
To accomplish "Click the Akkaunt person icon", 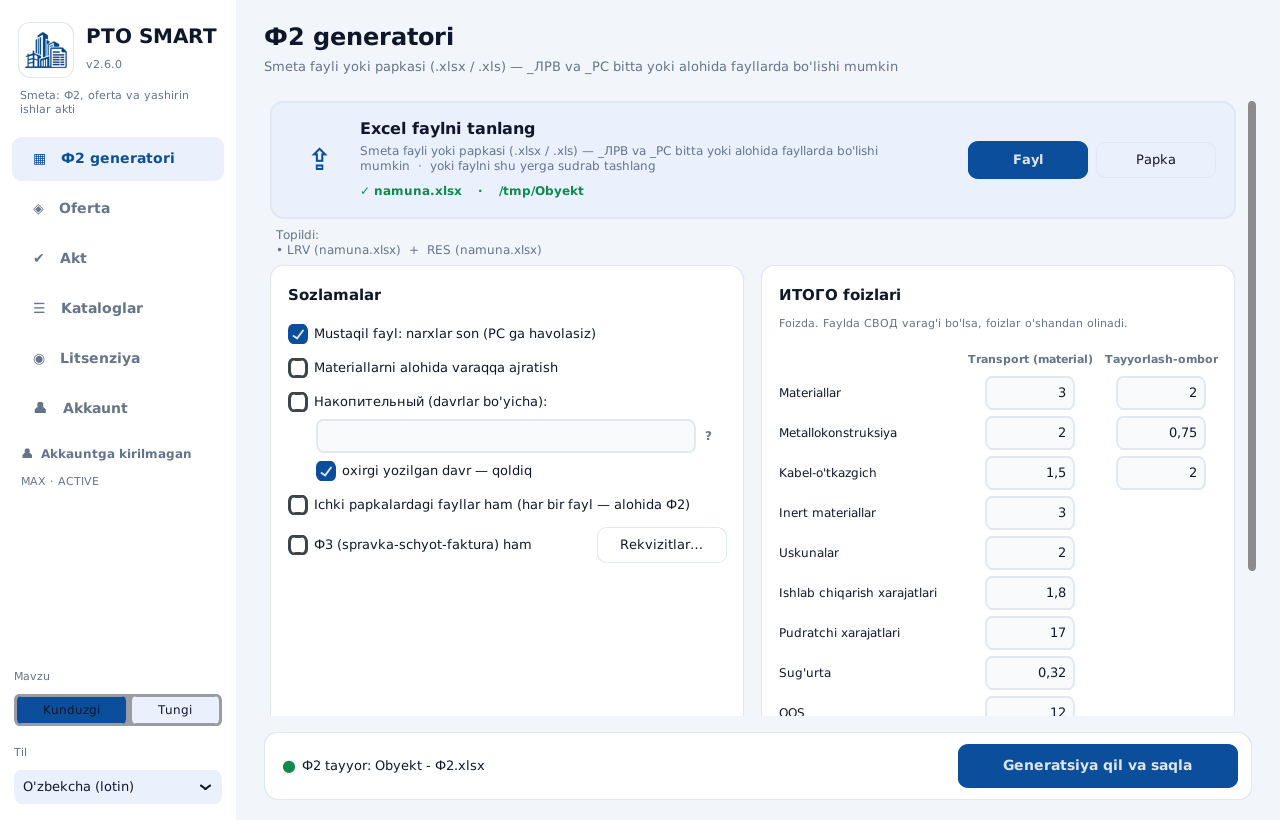I will 40,408.
